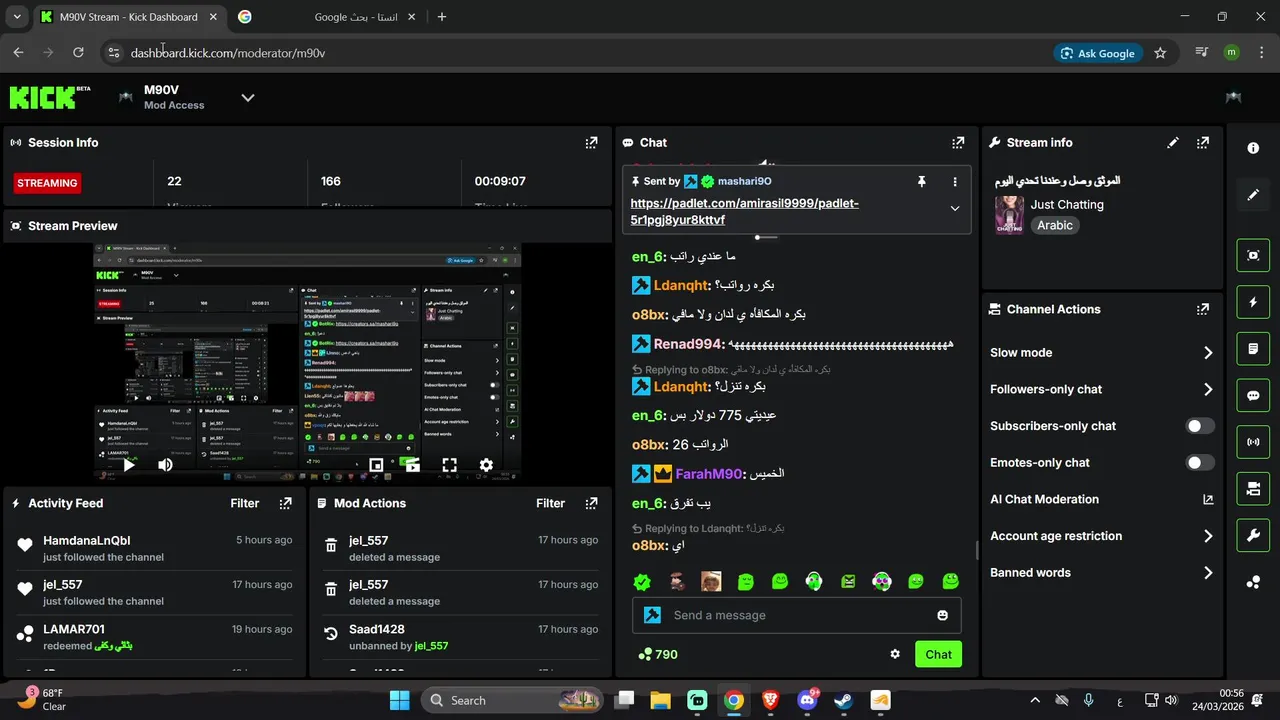Screen dimensions: 1280x720
Task: Select the pencil edit icon in the right sidebar
Action: point(1253,195)
